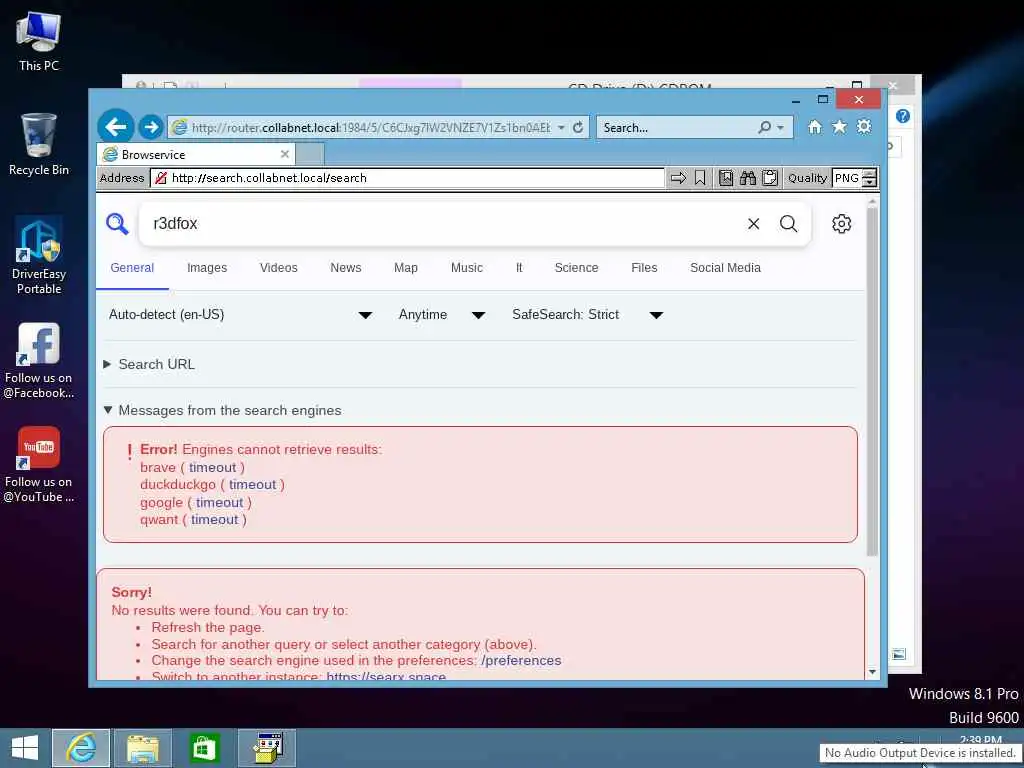1024x768 pixels.
Task: Click Browservice Go arrow button
Action: 679,178
